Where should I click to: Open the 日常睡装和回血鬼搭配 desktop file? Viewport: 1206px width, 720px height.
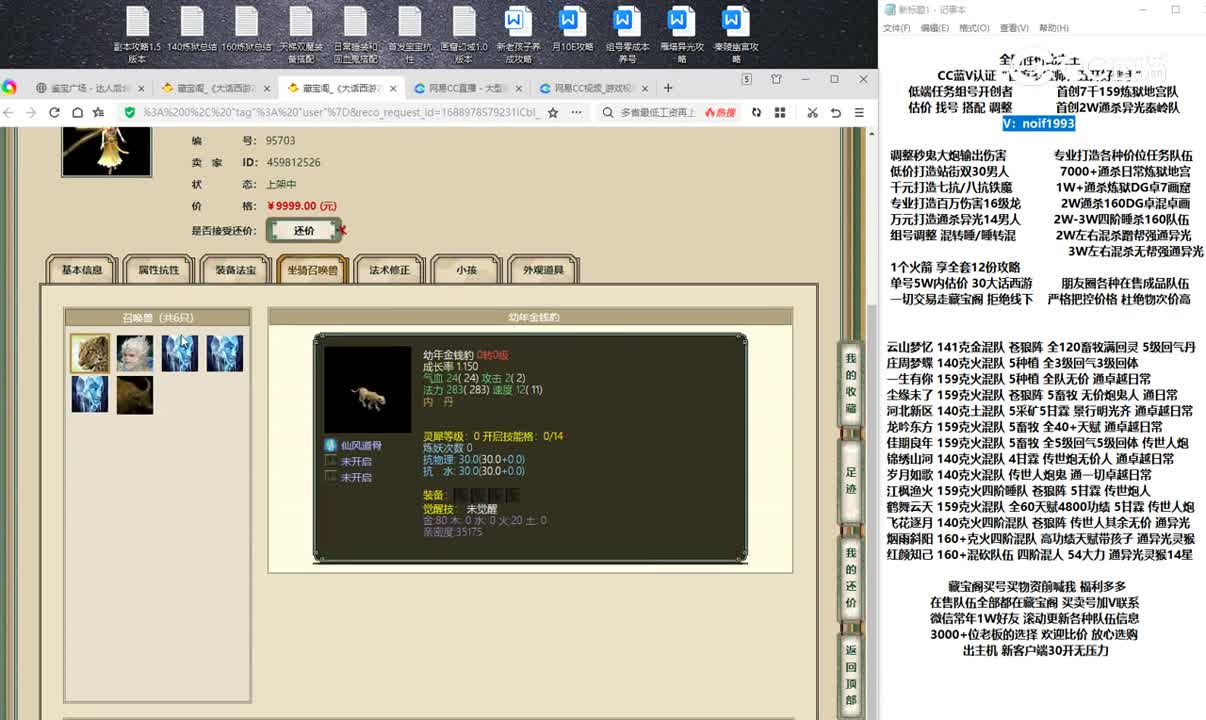tap(355, 34)
